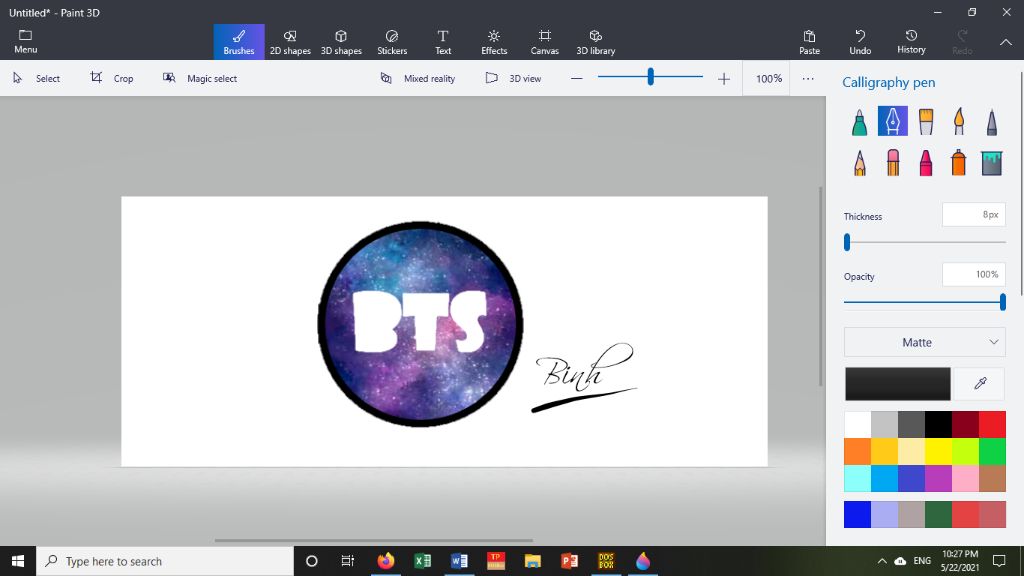Open Word from the taskbar
The height and width of the screenshot is (576, 1024).
pyautogui.click(x=459, y=561)
